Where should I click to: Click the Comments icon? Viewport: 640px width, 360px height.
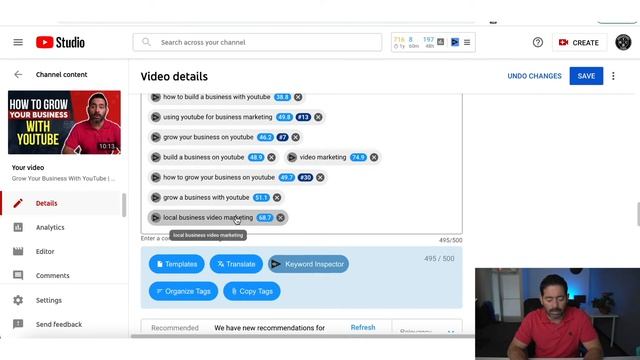tap(18, 276)
